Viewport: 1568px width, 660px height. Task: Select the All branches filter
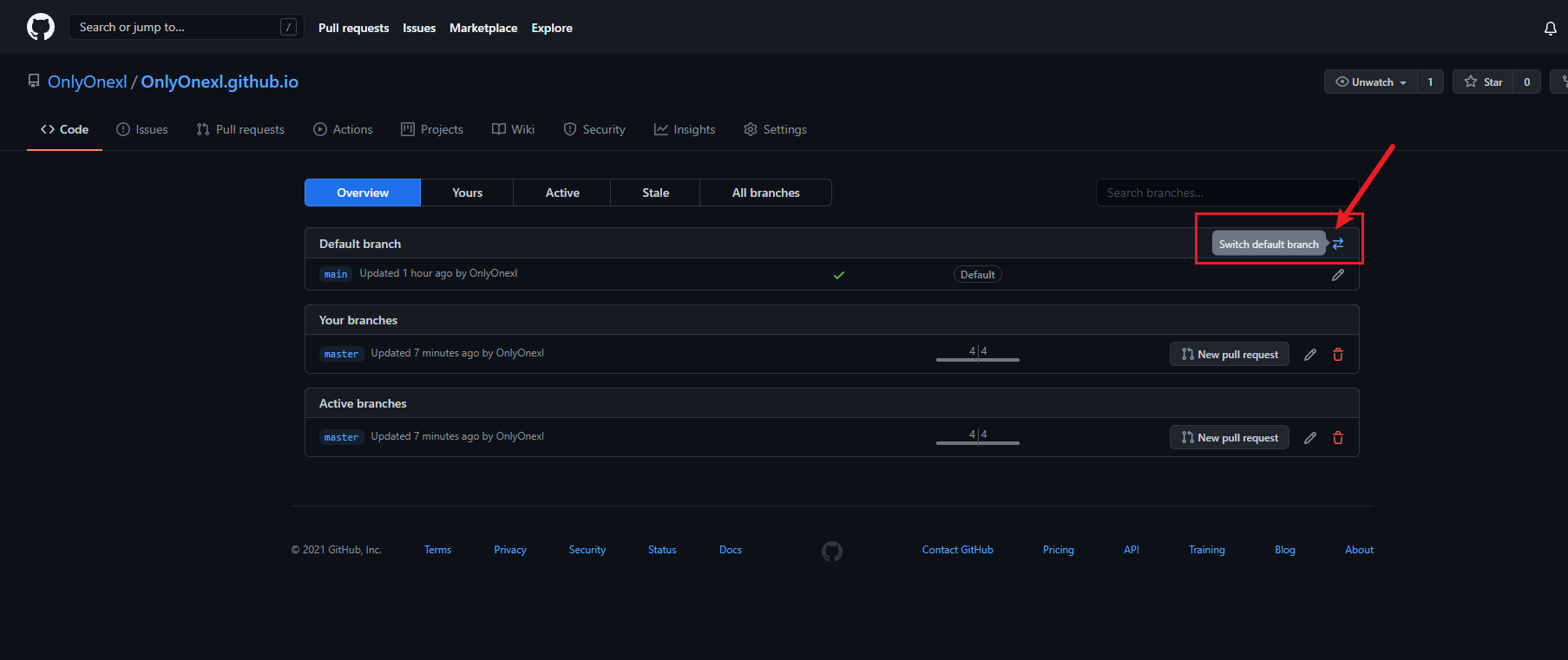pyautogui.click(x=765, y=193)
